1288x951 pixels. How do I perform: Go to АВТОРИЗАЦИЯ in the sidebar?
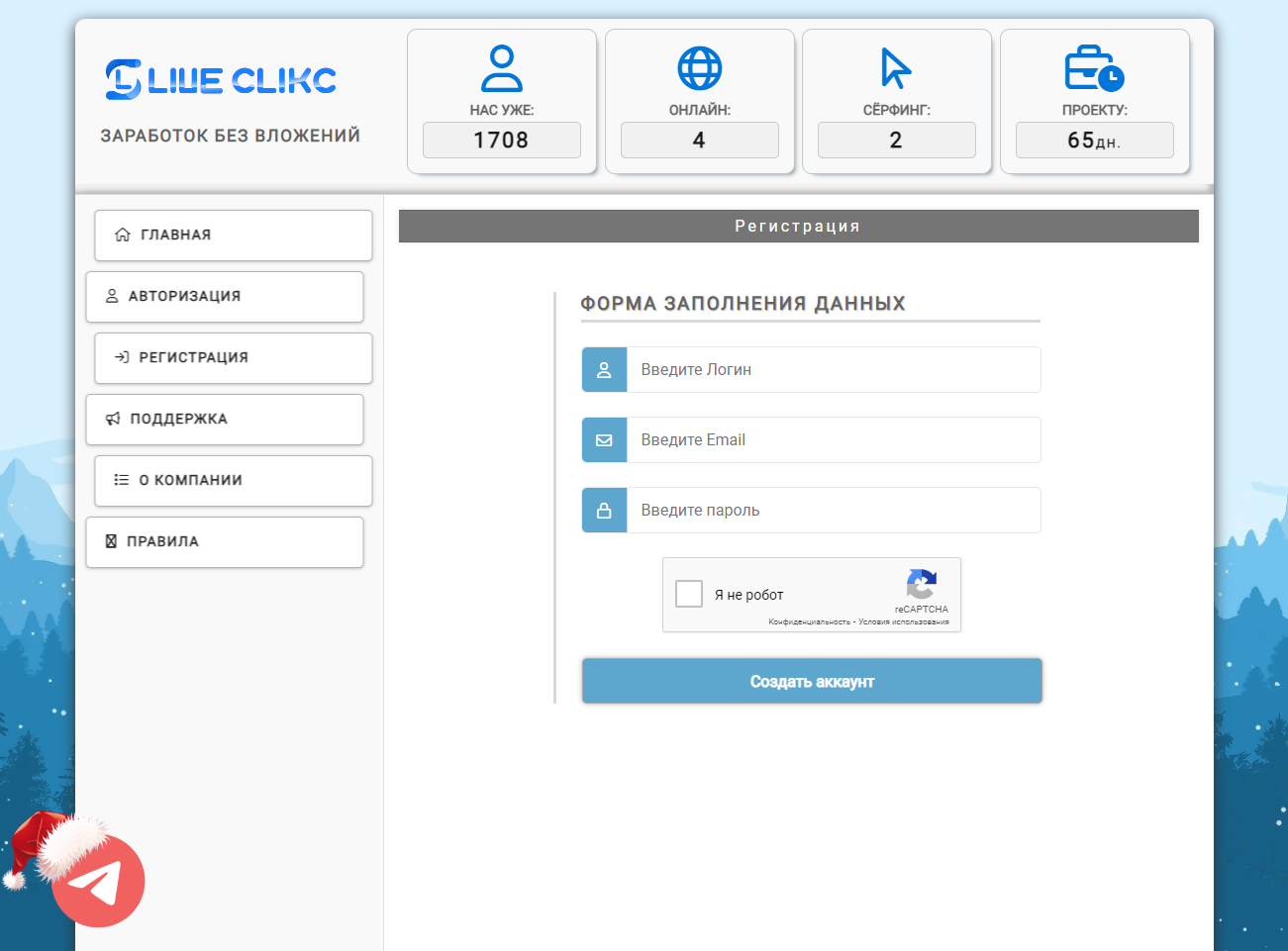(x=225, y=297)
